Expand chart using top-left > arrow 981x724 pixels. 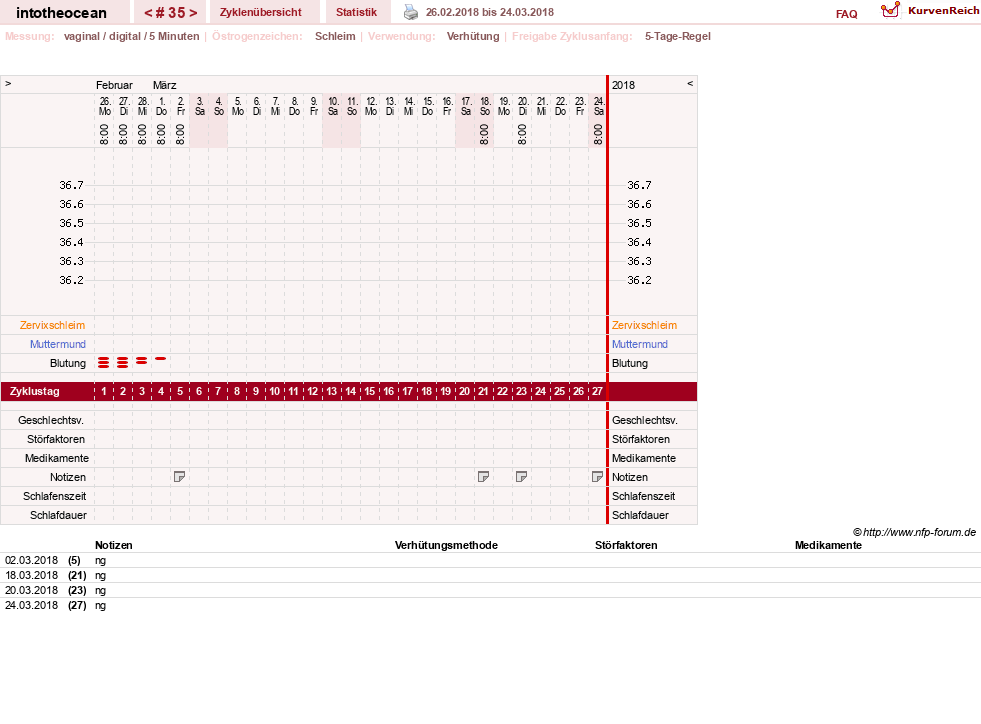(8, 83)
